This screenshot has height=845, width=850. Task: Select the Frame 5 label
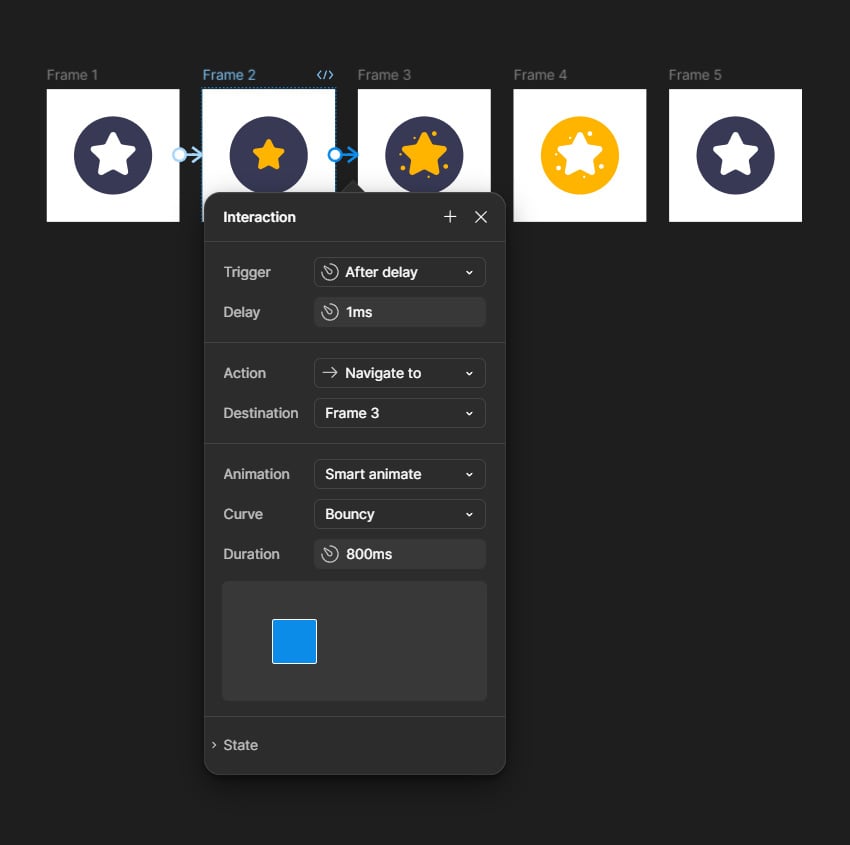pyautogui.click(x=695, y=75)
